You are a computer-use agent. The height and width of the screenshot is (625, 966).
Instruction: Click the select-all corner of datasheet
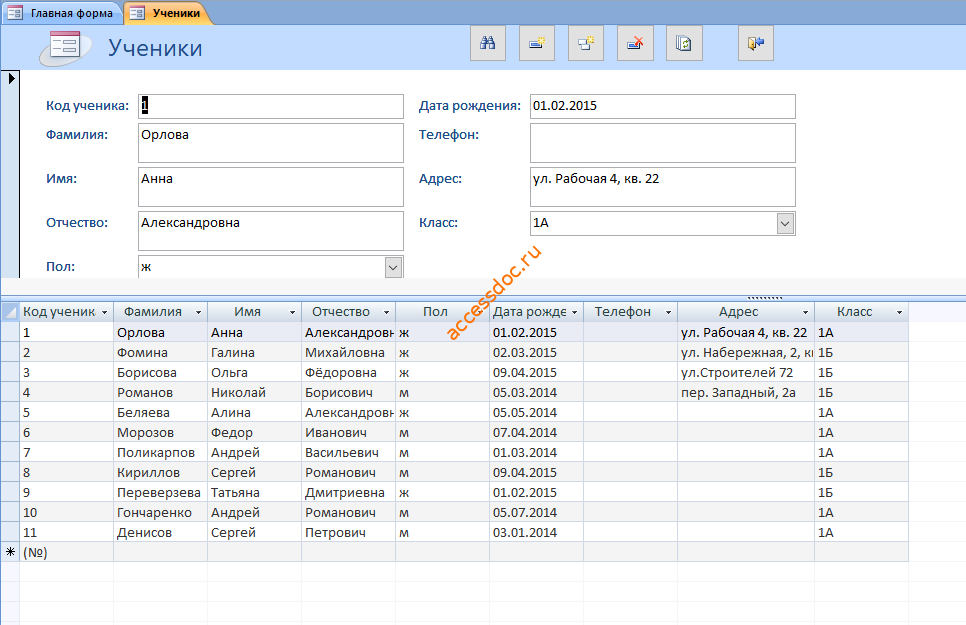pyautogui.click(x=10, y=312)
